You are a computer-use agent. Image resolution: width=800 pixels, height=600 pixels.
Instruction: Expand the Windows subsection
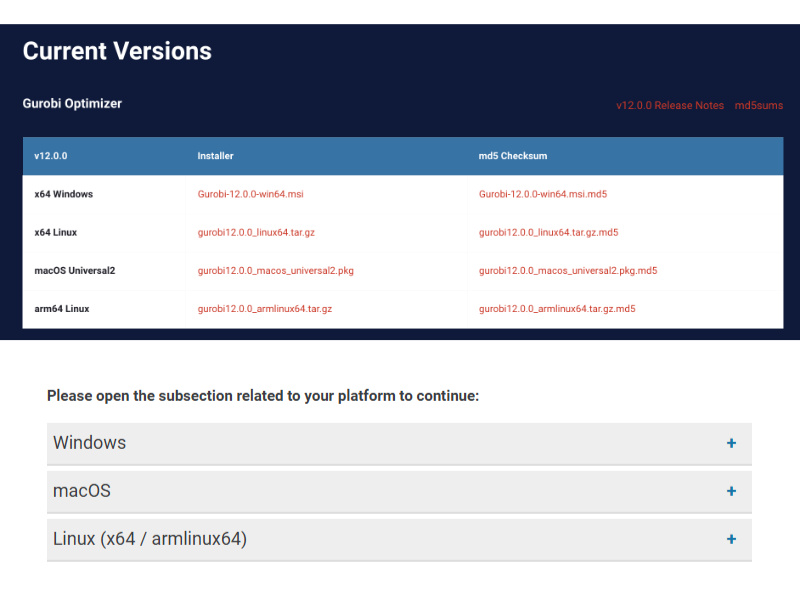[399, 443]
